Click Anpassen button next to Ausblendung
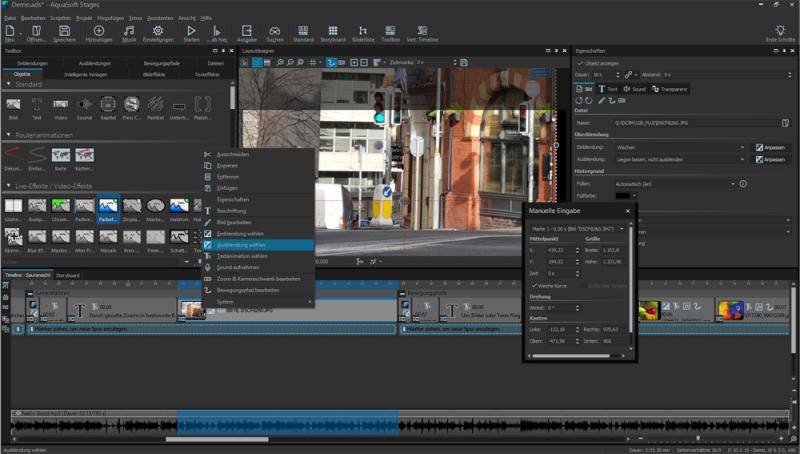The width and height of the screenshot is (800, 454). (769, 159)
